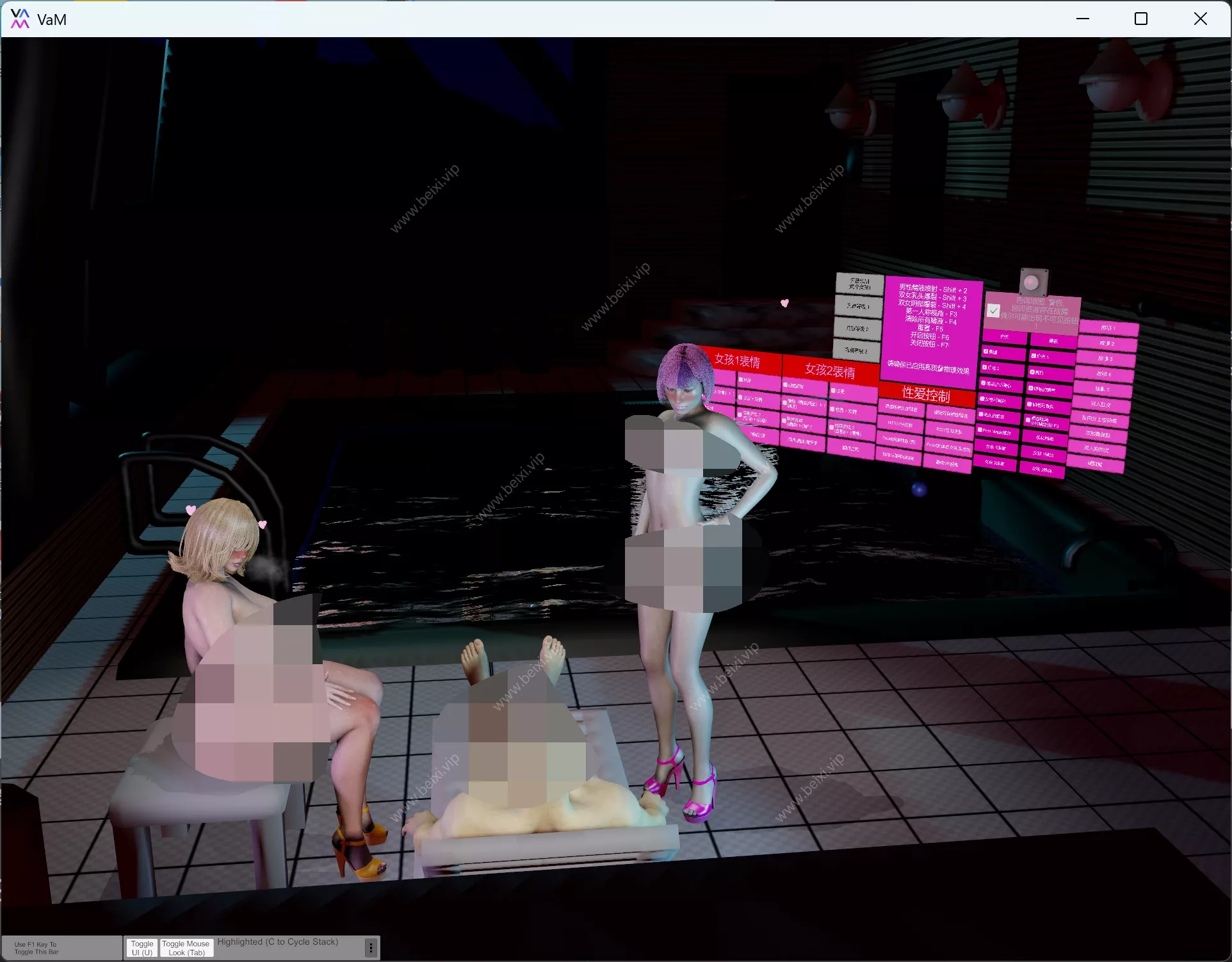Select the 女孩1表情 red header
Viewport: 1232px width, 962px height.
[737, 361]
